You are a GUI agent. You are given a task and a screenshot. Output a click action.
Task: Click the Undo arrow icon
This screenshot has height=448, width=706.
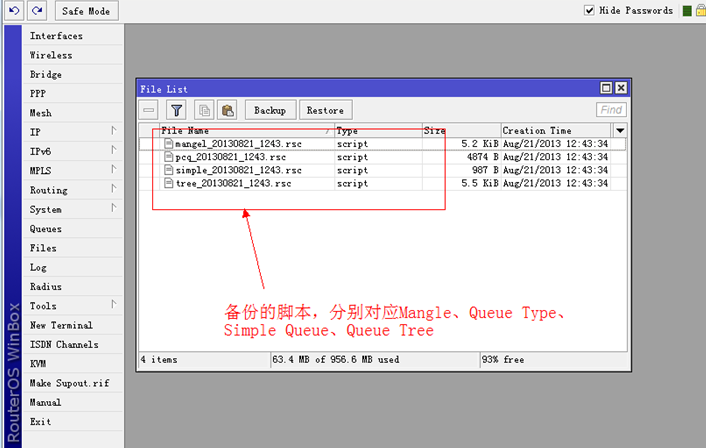pyautogui.click(x=14, y=10)
